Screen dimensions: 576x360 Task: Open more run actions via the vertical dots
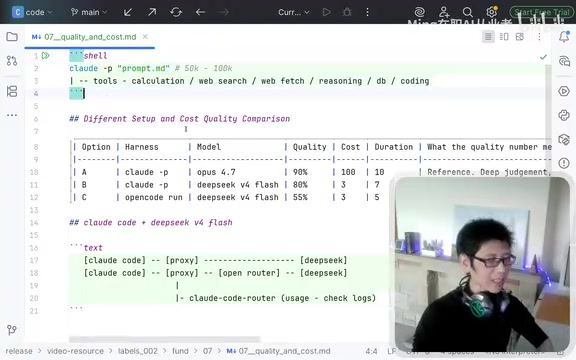(x=367, y=12)
